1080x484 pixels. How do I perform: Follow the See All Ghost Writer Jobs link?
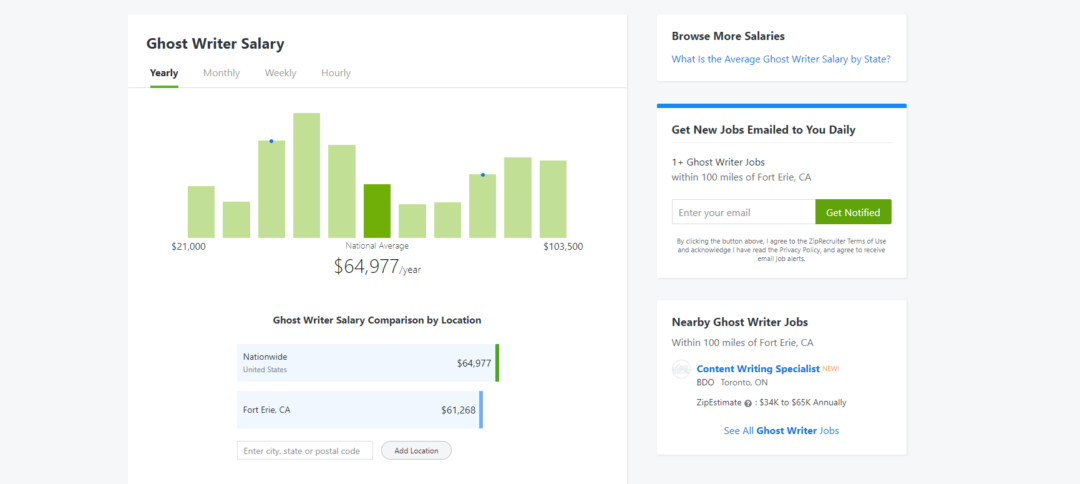coord(781,431)
